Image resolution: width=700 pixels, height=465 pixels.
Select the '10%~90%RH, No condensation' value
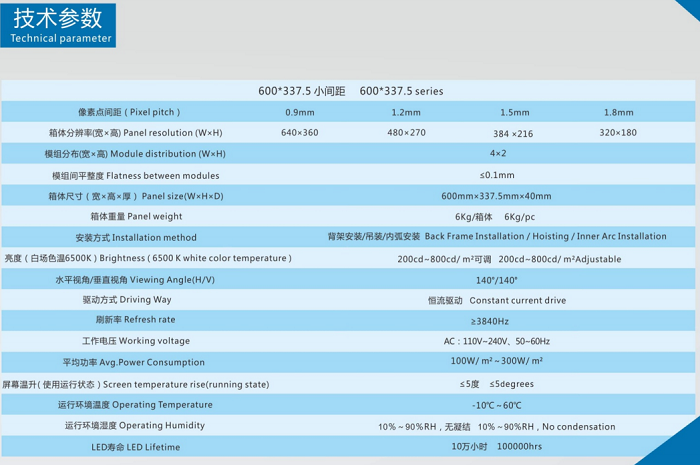tap(546, 427)
